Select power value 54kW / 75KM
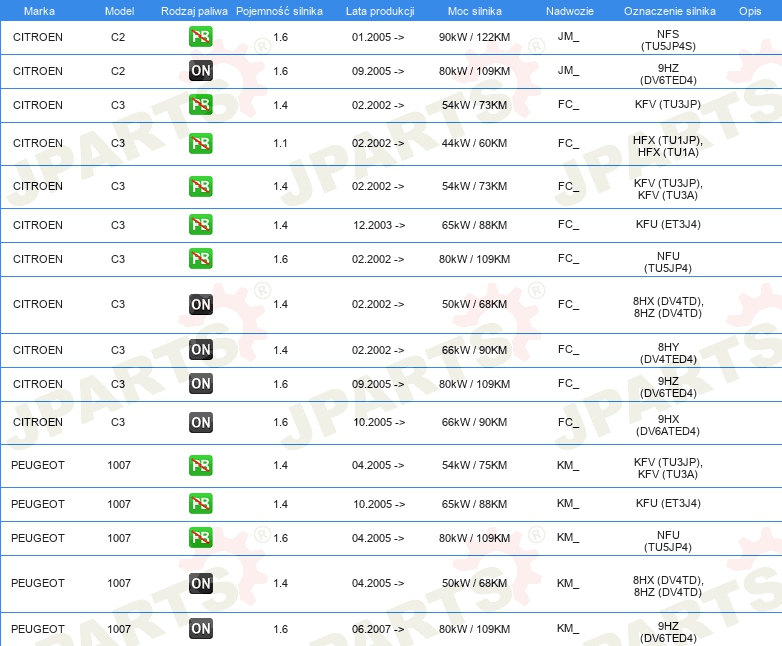This screenshot has height=646, width=782. [474, 465]
